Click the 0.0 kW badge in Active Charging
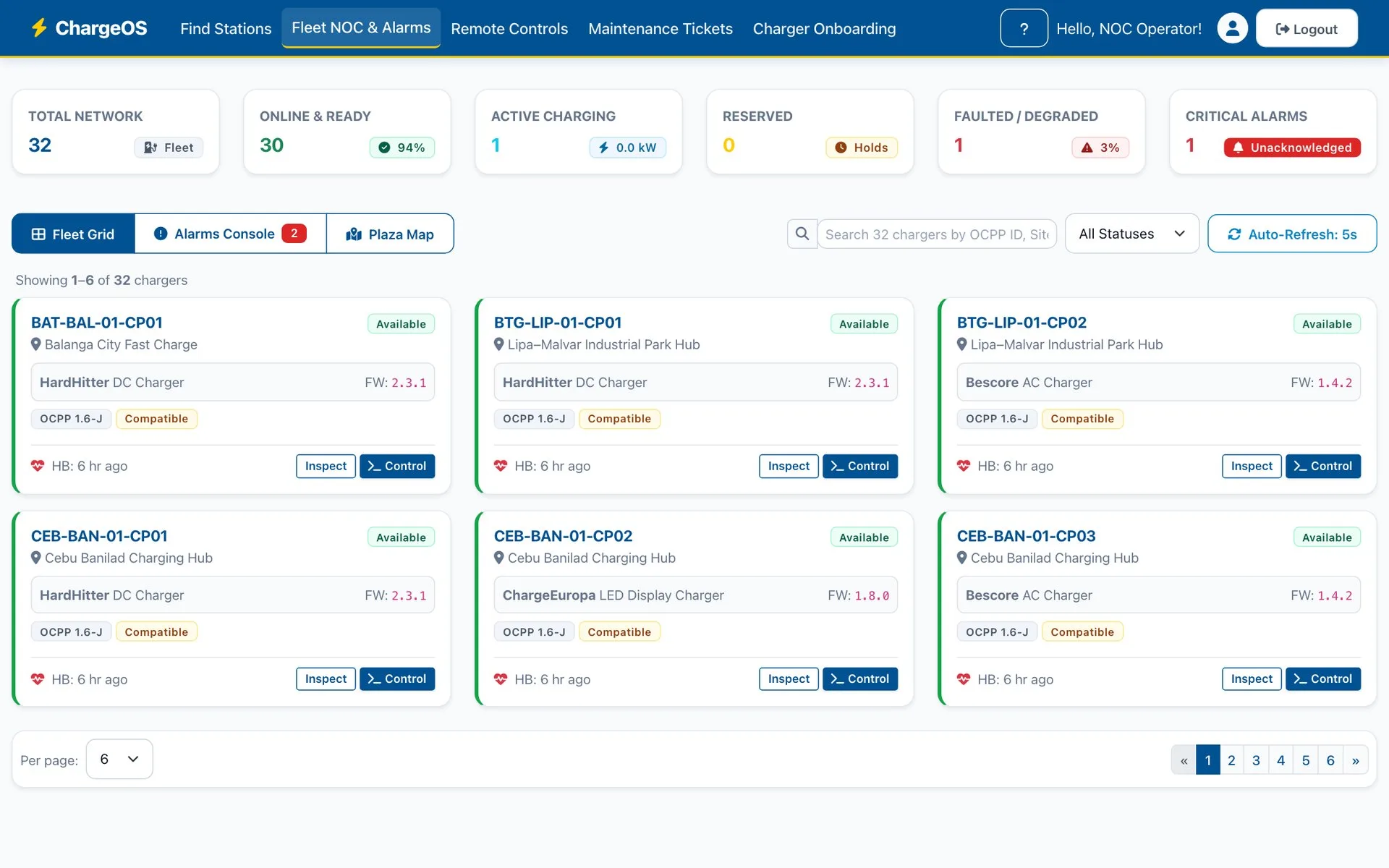 (x=627, y=148)
